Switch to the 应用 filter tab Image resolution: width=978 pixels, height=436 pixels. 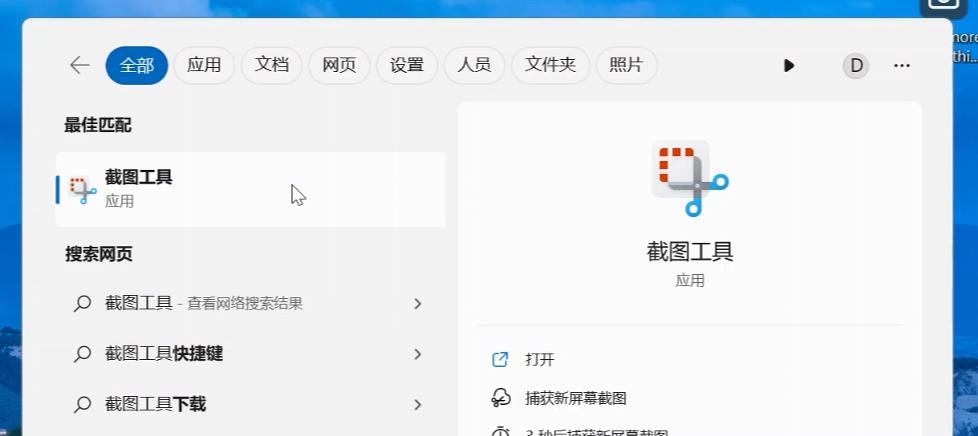click(204, 65)
